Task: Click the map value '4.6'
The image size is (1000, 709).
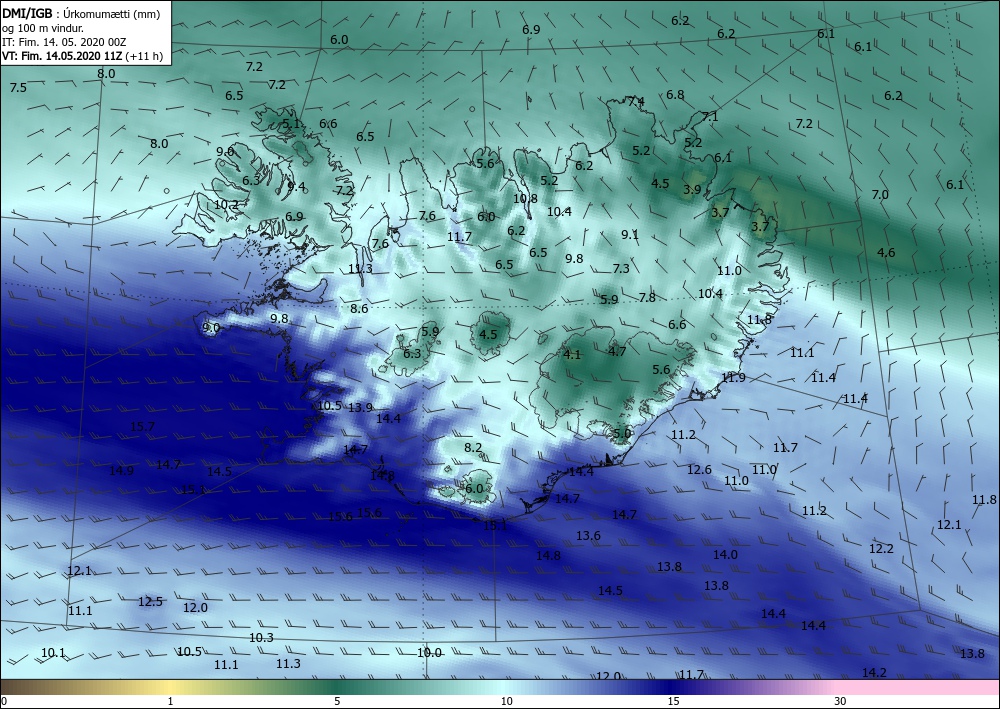Action: coord(886,252)
